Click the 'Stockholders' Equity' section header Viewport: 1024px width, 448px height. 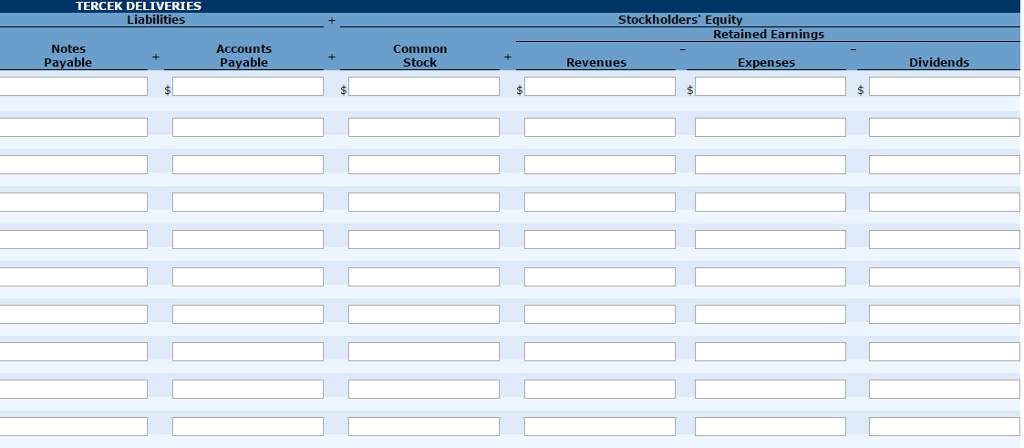[680, 20]
